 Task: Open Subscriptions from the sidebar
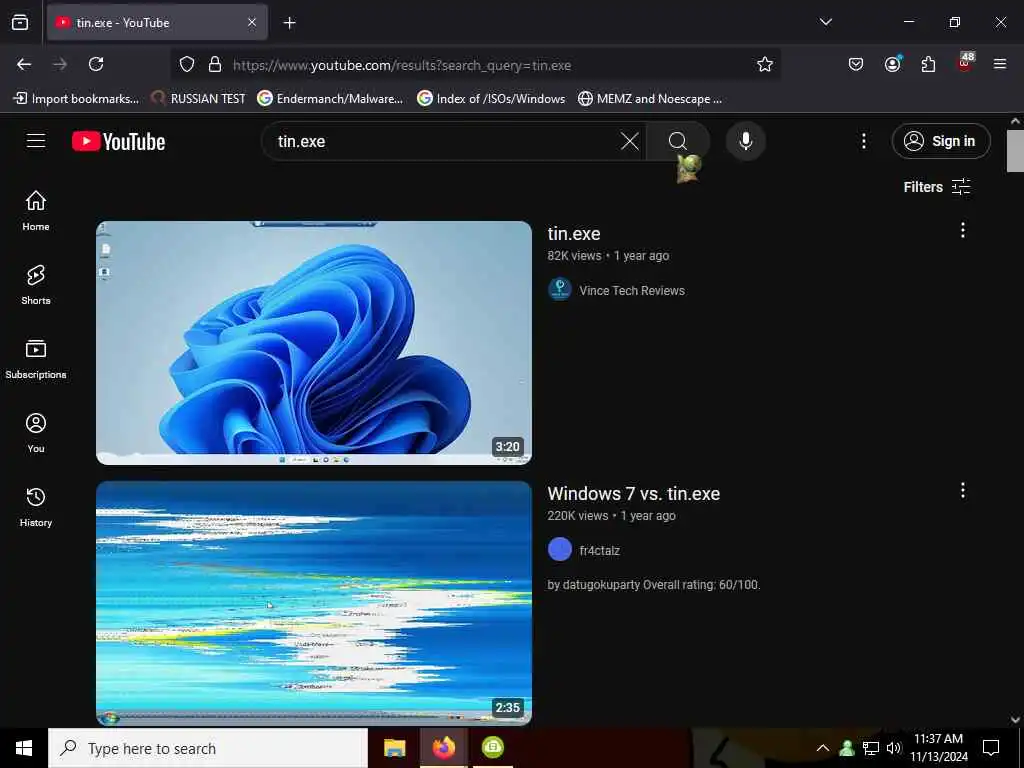pyautogui.click(x=36, y=359)
